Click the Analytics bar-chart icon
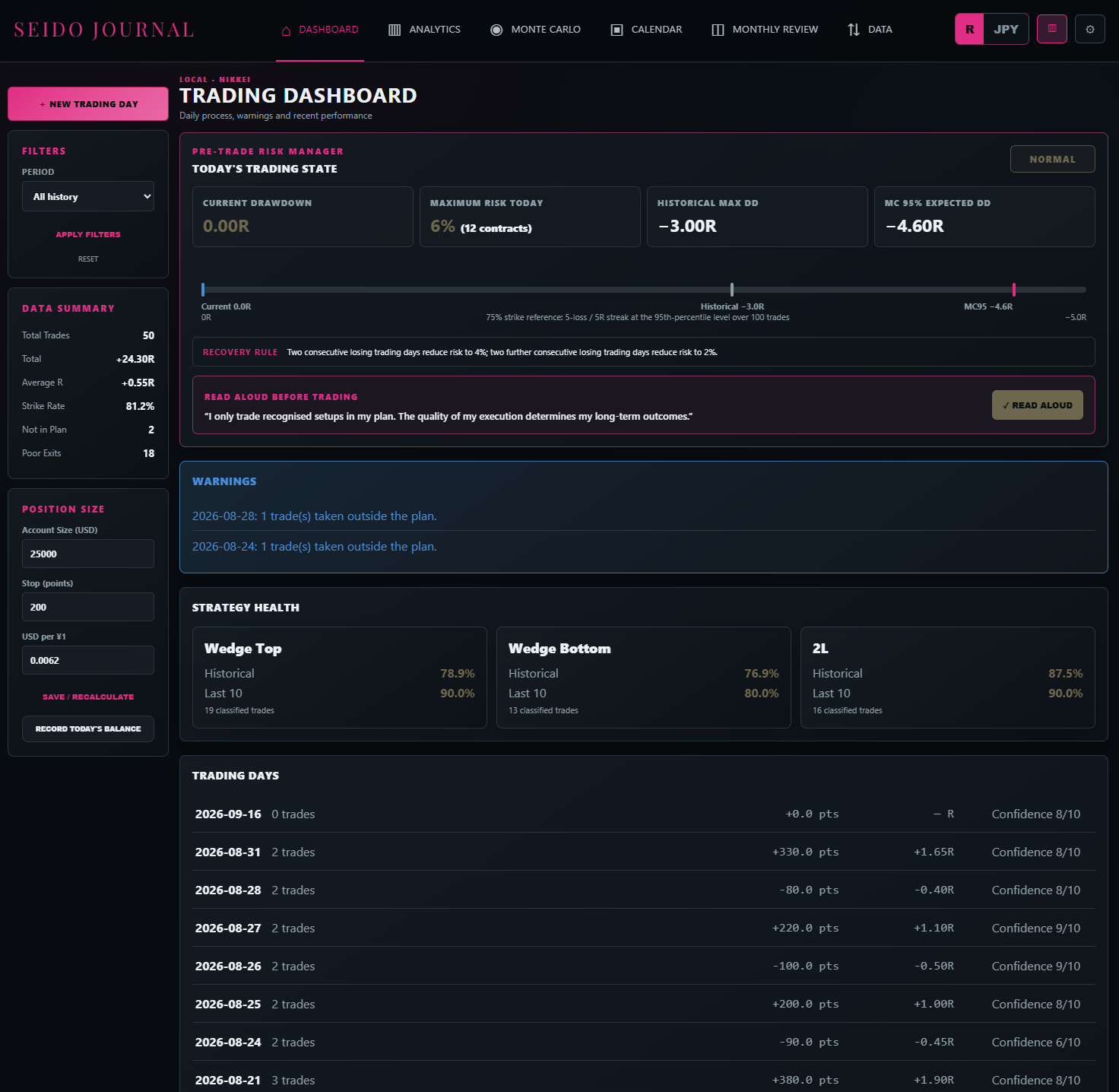Image resolution: width=1119 pixels, height=1092 pixels. (x=395, y=30)
